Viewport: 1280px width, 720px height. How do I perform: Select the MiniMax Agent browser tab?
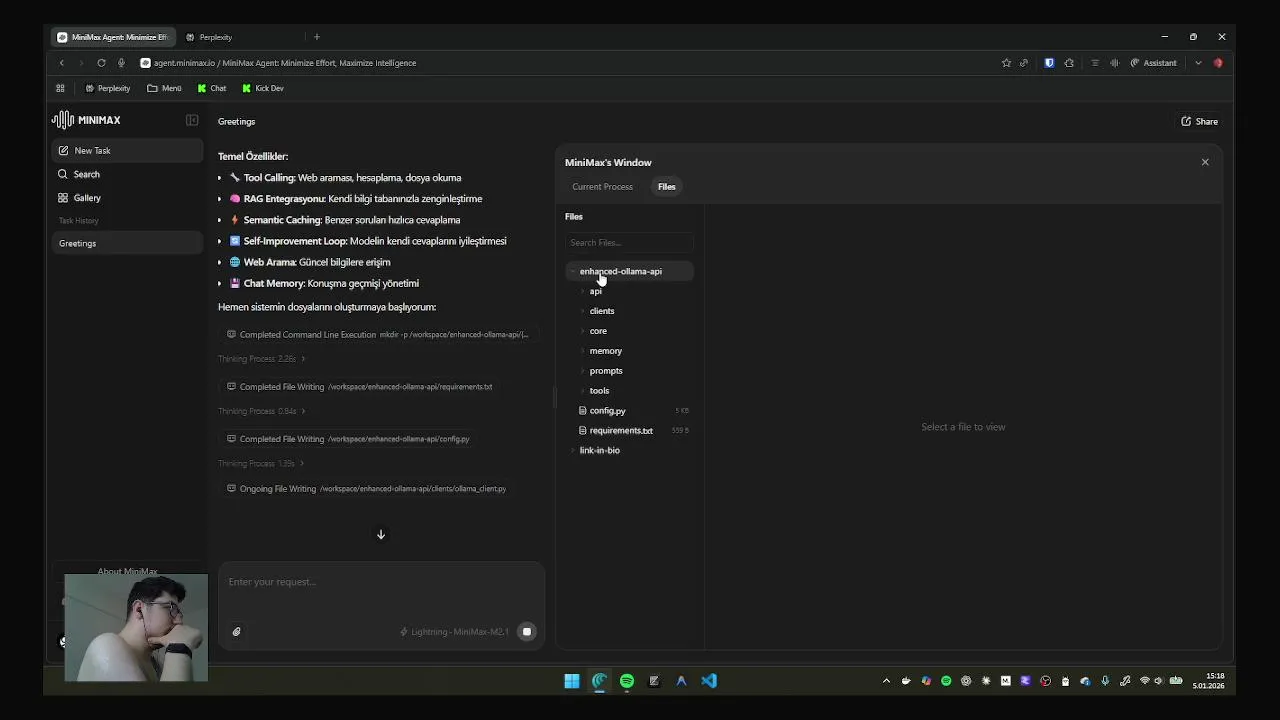[112, 37]
